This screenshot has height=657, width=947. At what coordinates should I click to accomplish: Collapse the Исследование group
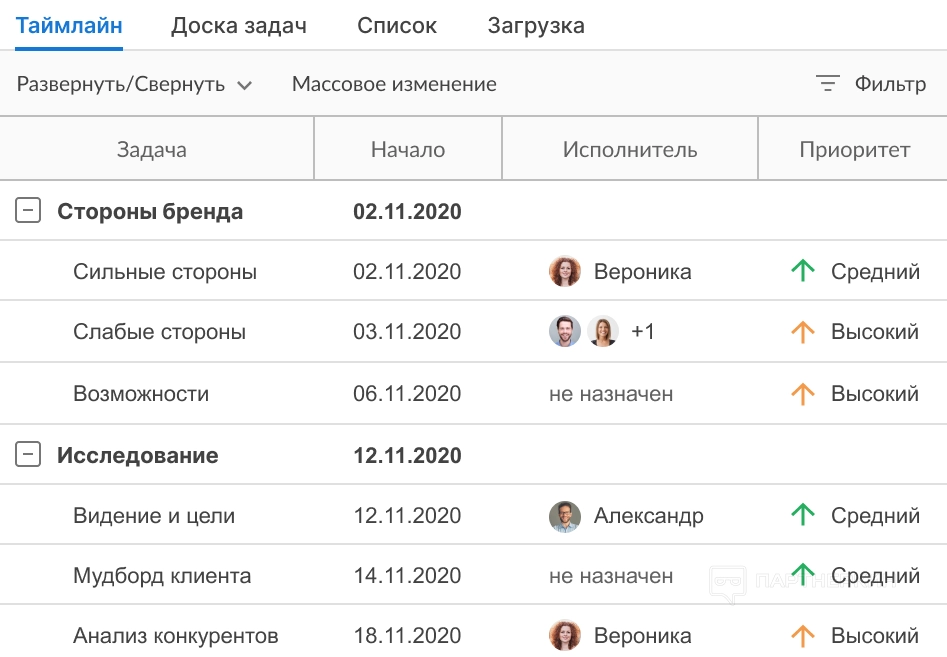[x=29, y=455]
